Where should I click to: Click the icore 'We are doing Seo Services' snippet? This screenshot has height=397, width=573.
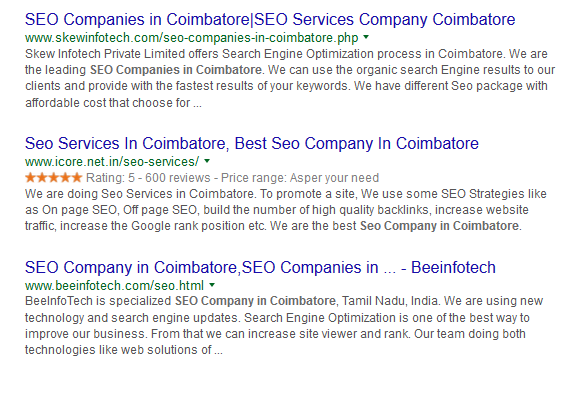(x=286, y=210)
